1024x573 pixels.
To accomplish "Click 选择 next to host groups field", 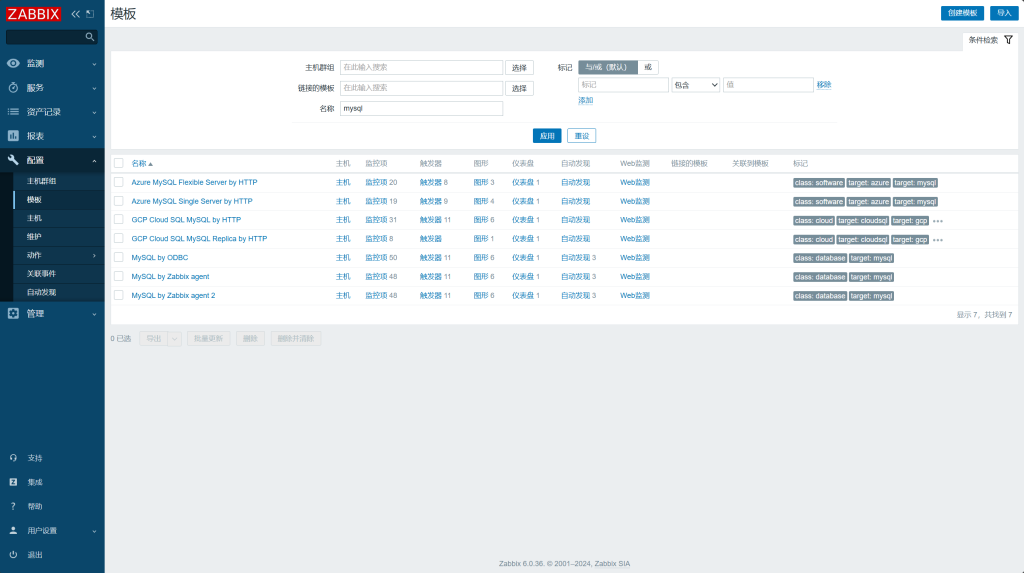I will point(519,68).
